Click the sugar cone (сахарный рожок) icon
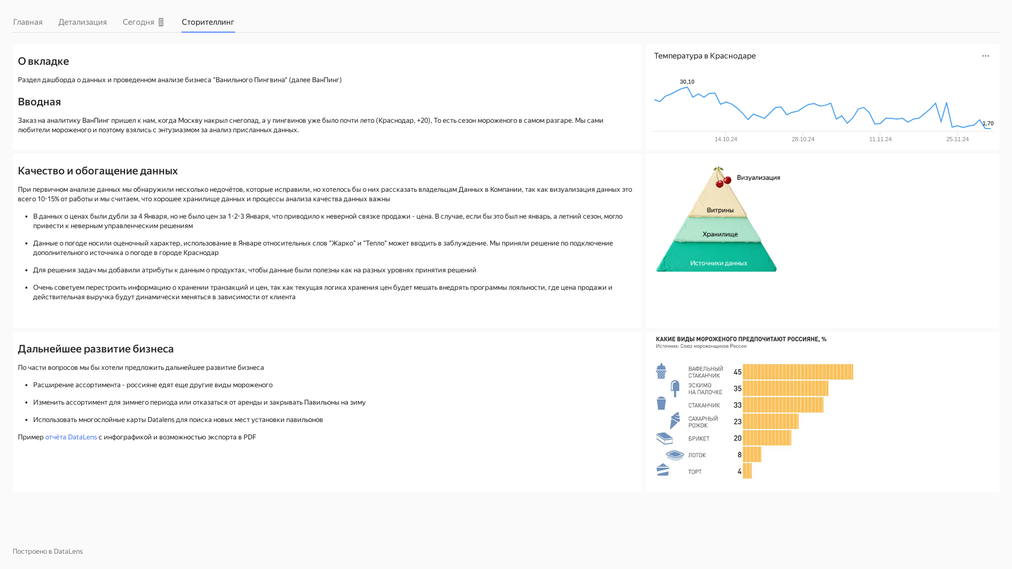This screenshot has height=569, width=1012. tap(675, 421)
